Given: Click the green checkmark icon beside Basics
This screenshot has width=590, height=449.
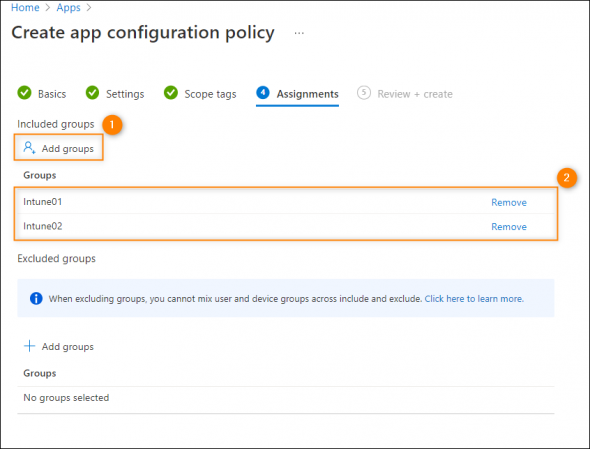Looking at the screenshot, I should pyautogui.click(x=24, y=93).
